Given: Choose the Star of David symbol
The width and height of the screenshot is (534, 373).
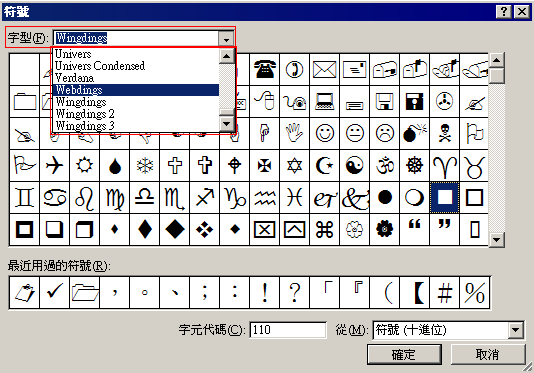Looking at the screenshot, I should (x=294, y=166).
